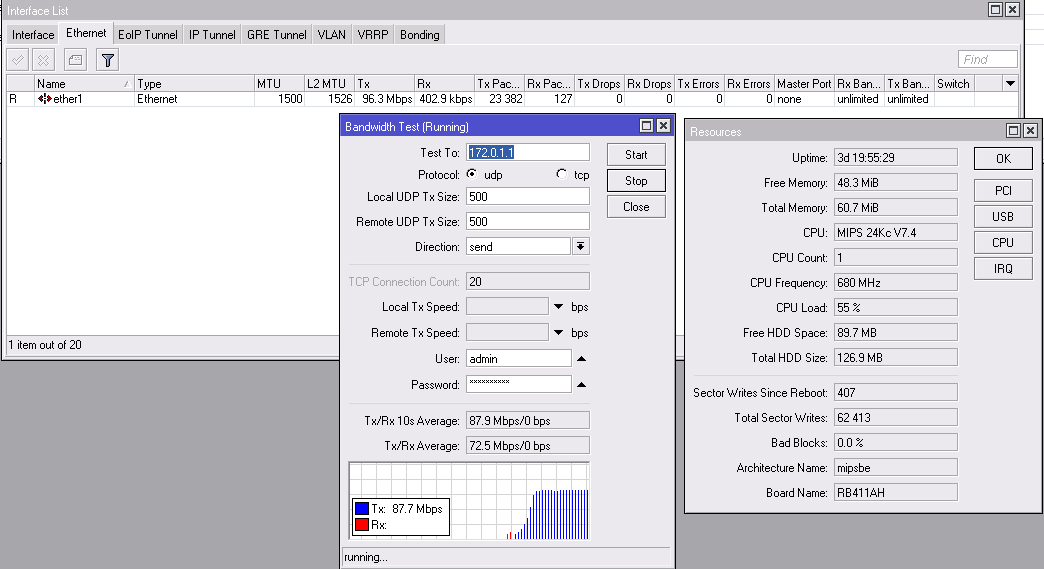Viewport: 1044px width, 569px height.
Task: Collapse the Password field arrow
Action: [581, 384]
